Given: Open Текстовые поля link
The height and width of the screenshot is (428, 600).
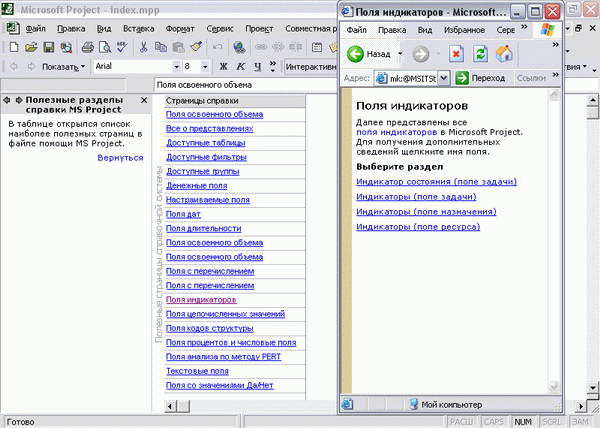Looking at the screenshot, I should (x=197, y=371).
